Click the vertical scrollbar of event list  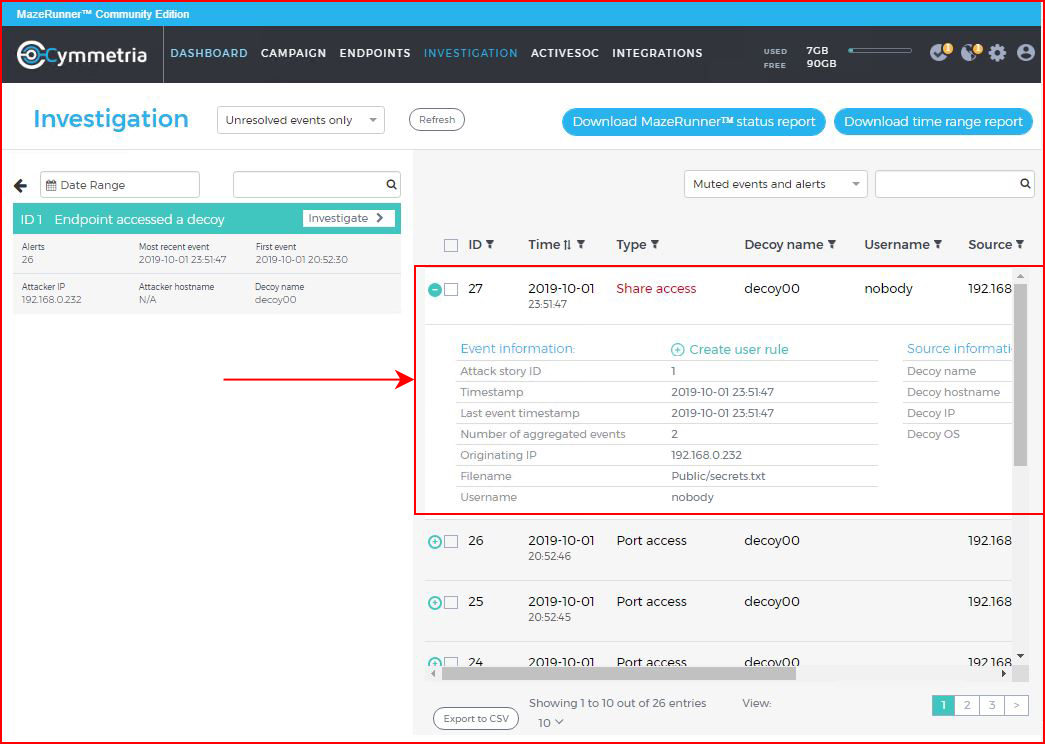1020,373
